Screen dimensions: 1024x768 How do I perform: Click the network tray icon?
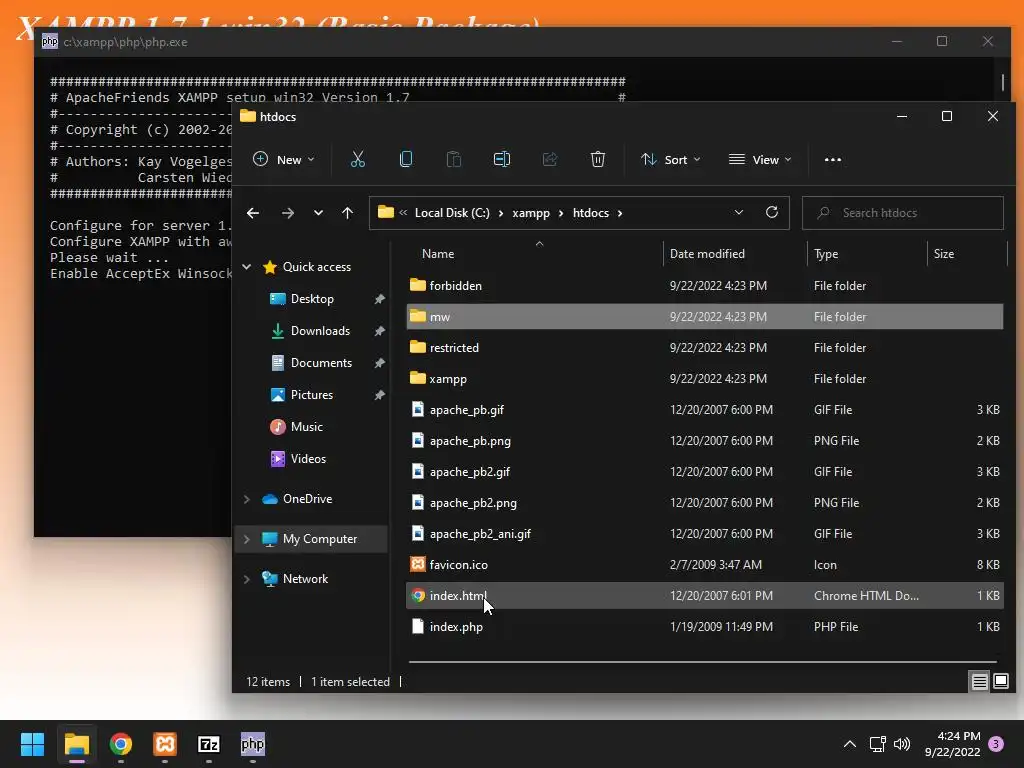[x=877, y=744]
